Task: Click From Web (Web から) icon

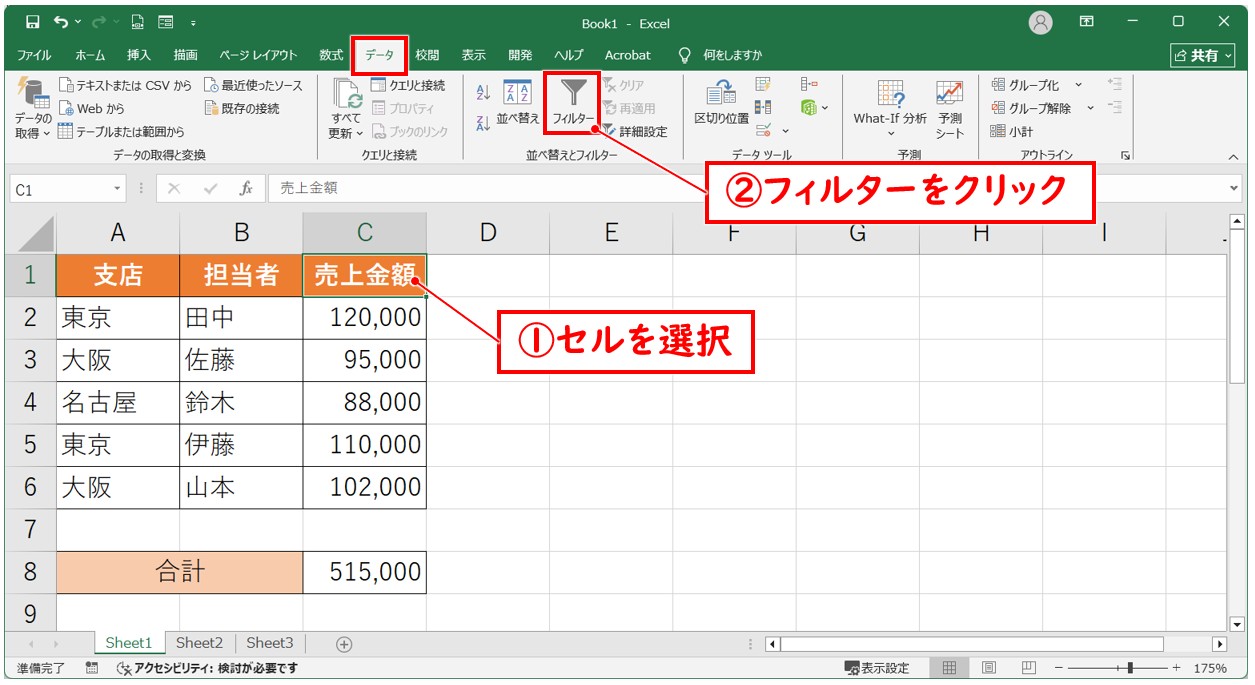Action: point(66,108)
